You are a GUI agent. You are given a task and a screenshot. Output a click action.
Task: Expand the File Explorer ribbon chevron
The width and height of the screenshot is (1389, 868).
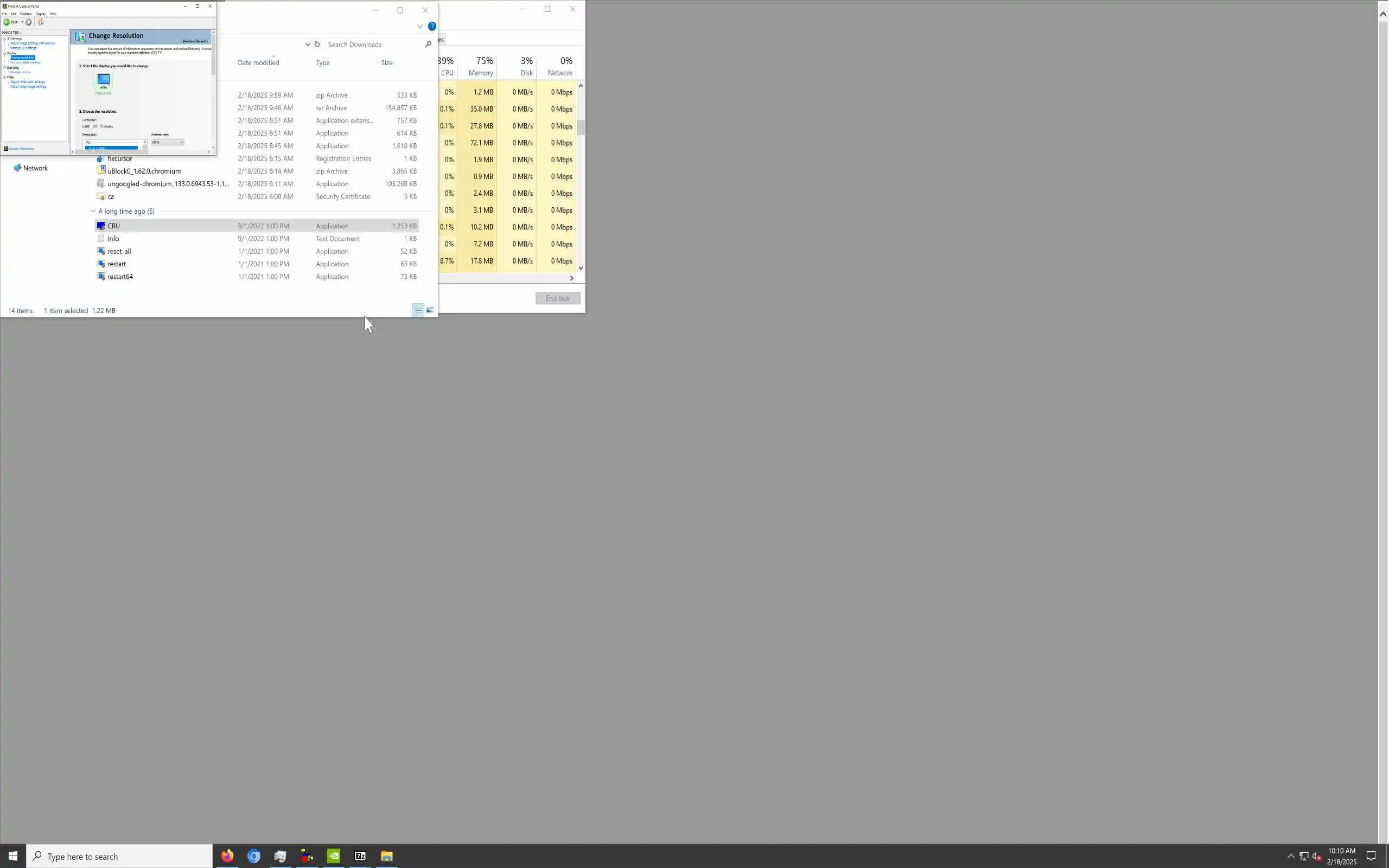(x=420, y=27)
